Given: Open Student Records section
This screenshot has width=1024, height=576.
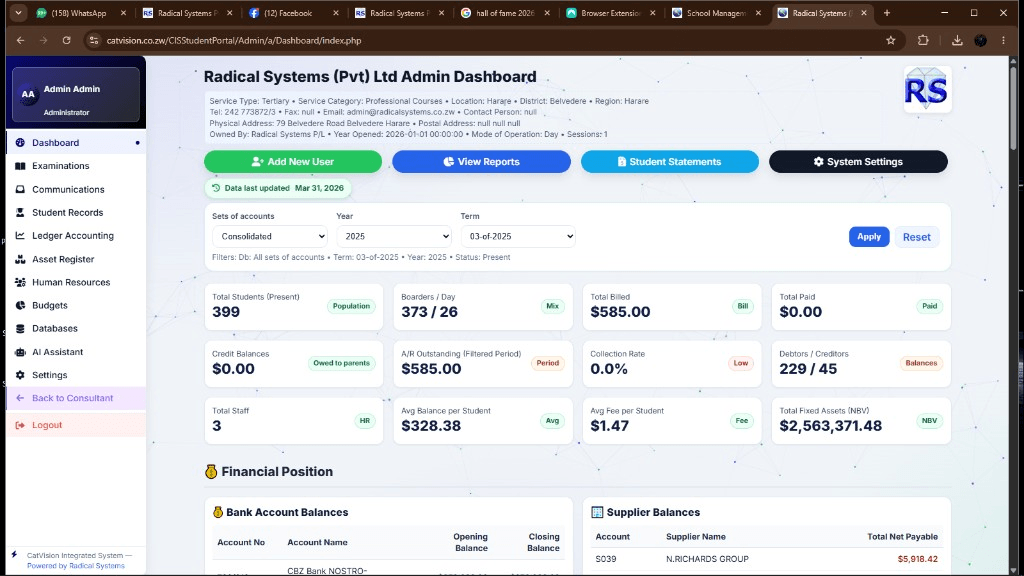Looking at the screenshot, I should 76,212.
